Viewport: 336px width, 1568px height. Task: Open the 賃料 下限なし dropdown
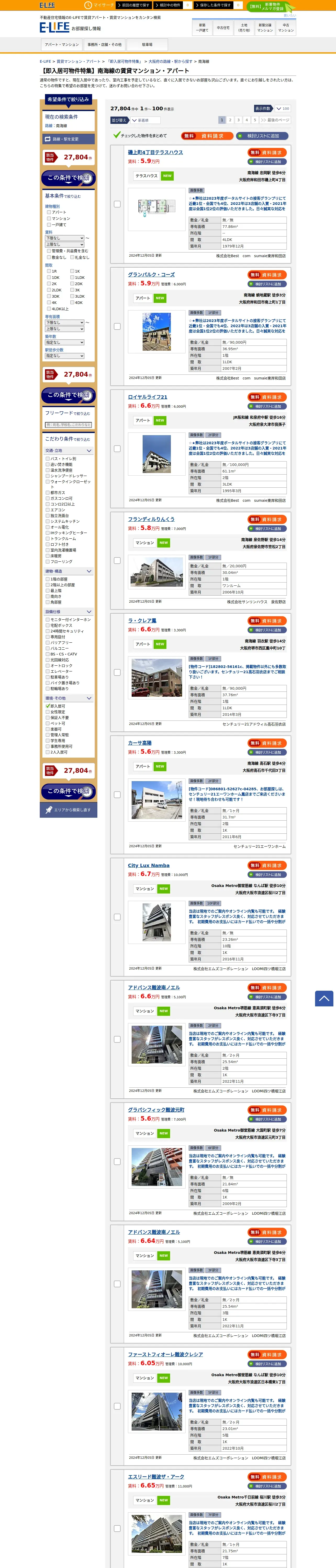tap(65, 238)
